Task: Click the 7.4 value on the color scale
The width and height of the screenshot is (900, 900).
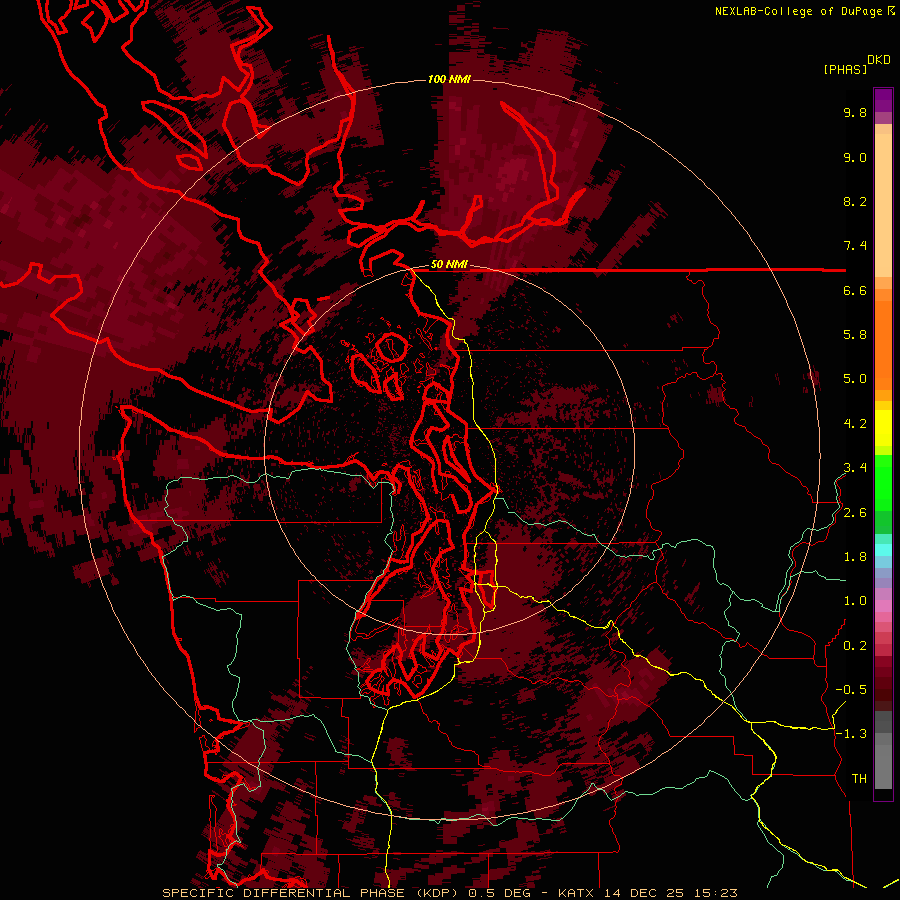Action: click(x=855, y=246)
